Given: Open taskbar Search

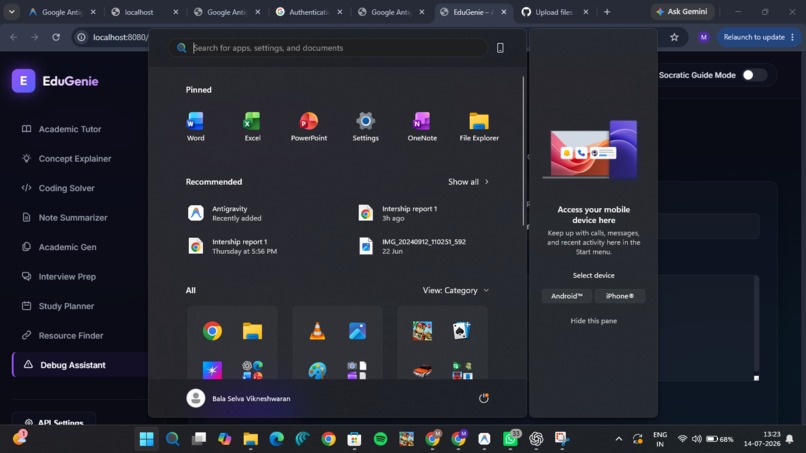Looking at the screenshot, I should pos(173,439).
